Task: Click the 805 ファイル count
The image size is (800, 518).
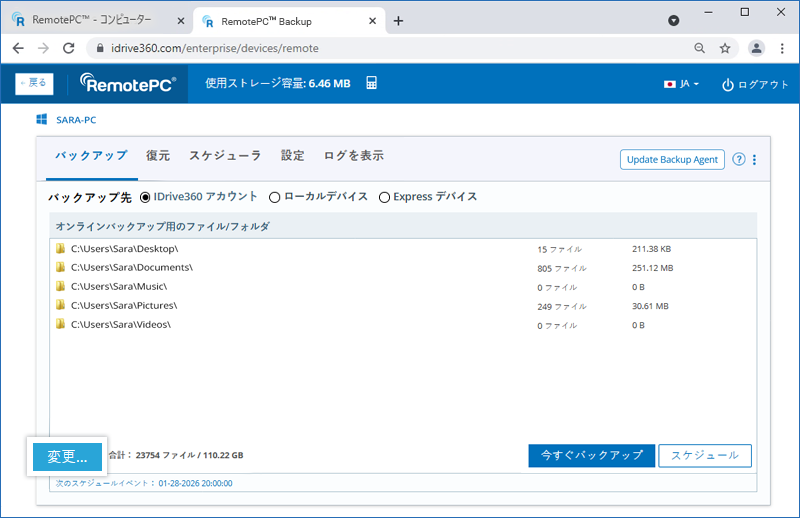Action: coord(562,268)
